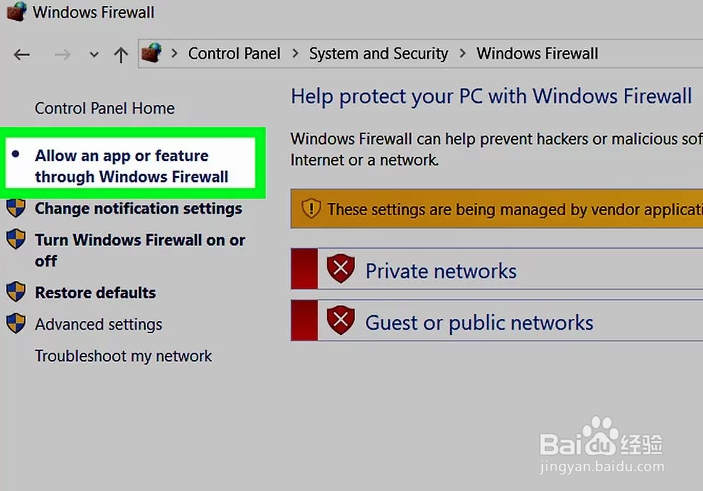This screenshot has height=491, width=703.
Task: Click the forward navigation arrow
Action: pos(62,54)
